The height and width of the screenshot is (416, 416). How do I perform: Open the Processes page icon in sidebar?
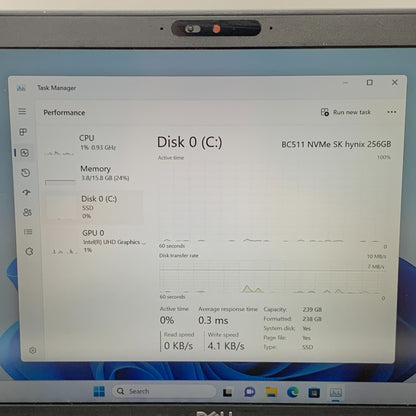(23, 132)
